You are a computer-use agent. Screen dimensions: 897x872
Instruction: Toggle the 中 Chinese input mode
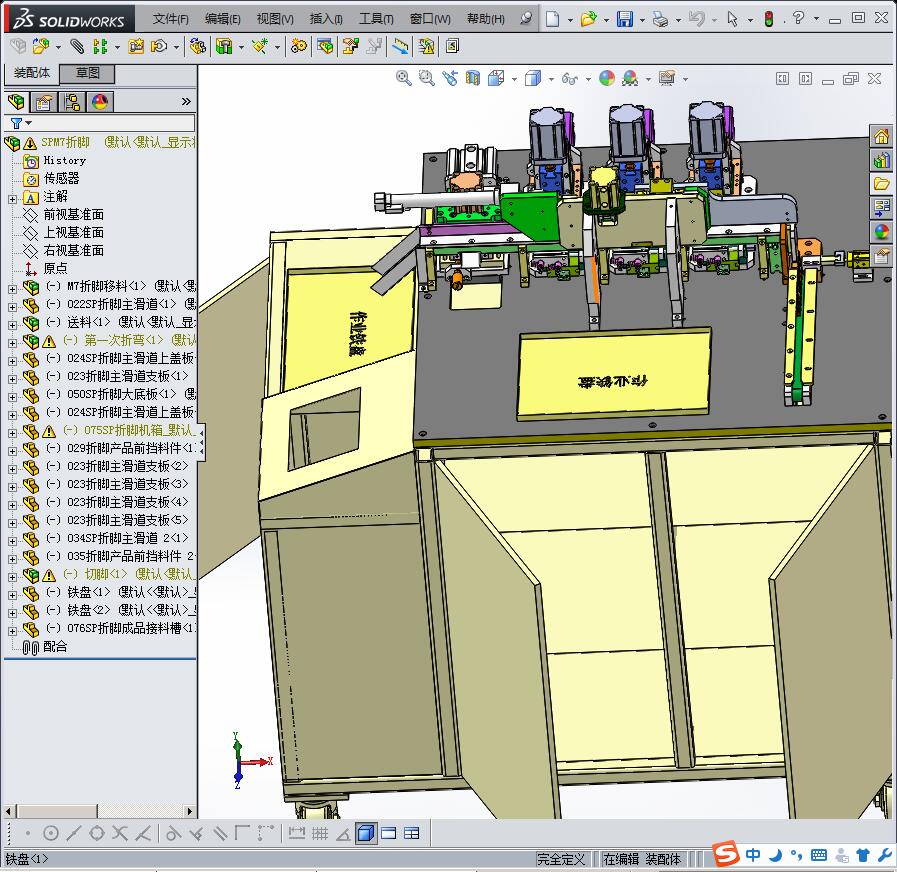(754, 855)
